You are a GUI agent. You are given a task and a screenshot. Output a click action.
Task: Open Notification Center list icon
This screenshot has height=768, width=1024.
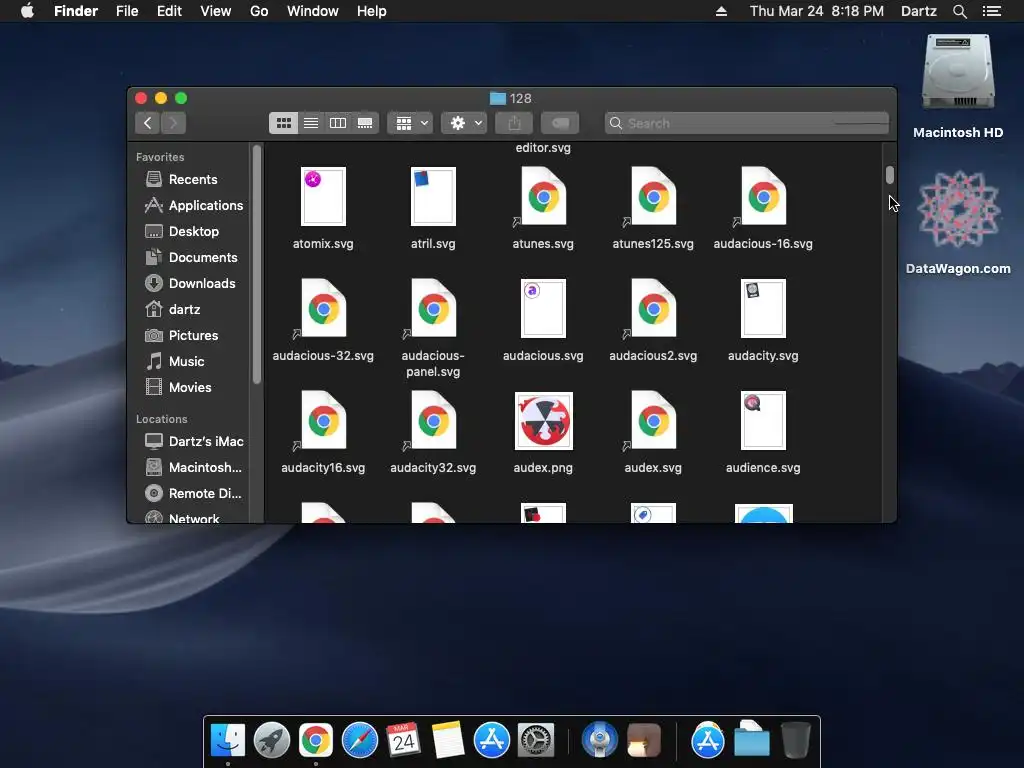991,11
